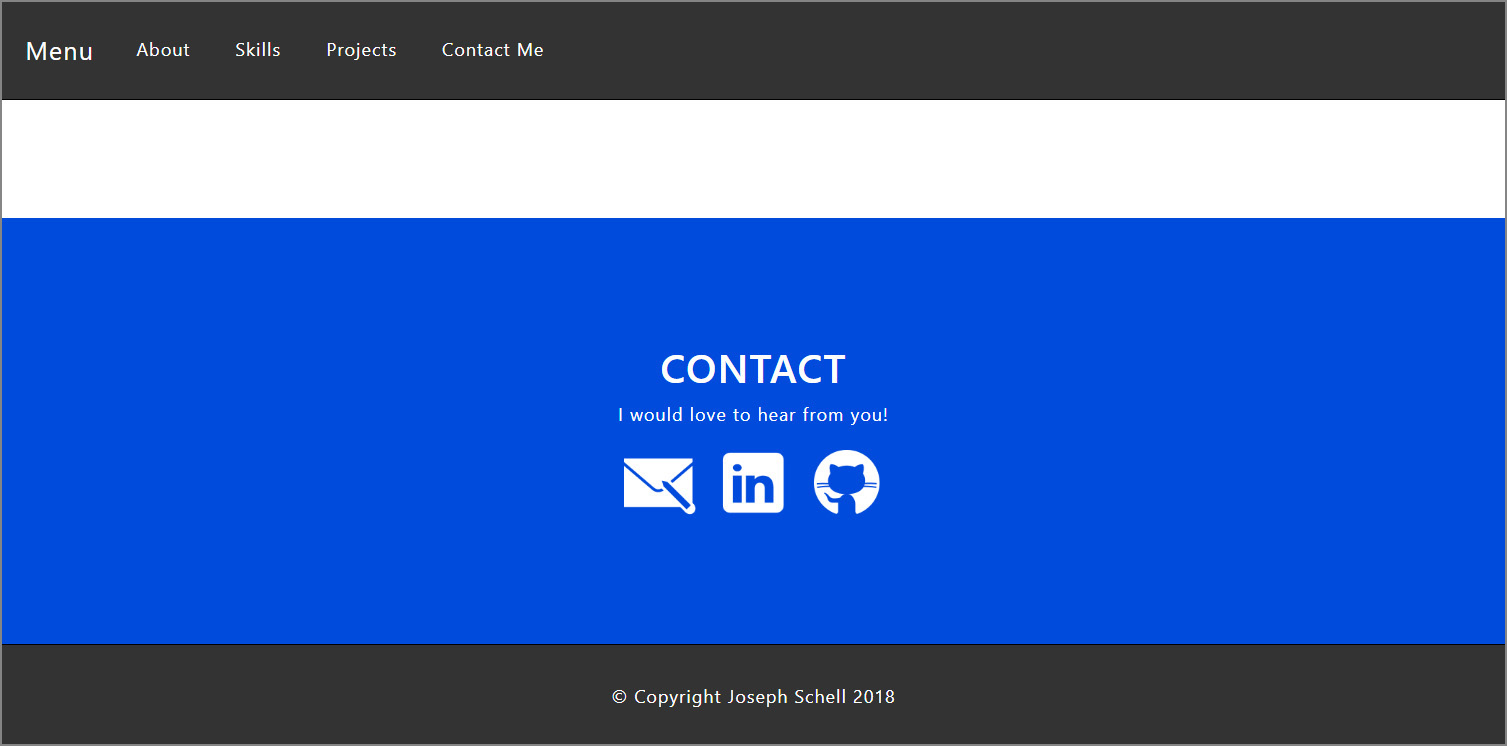Click the phrase about hearing from you
The width and height of the screenshot is (1507, 746).
pyautogui.click(x=753, y=414)
